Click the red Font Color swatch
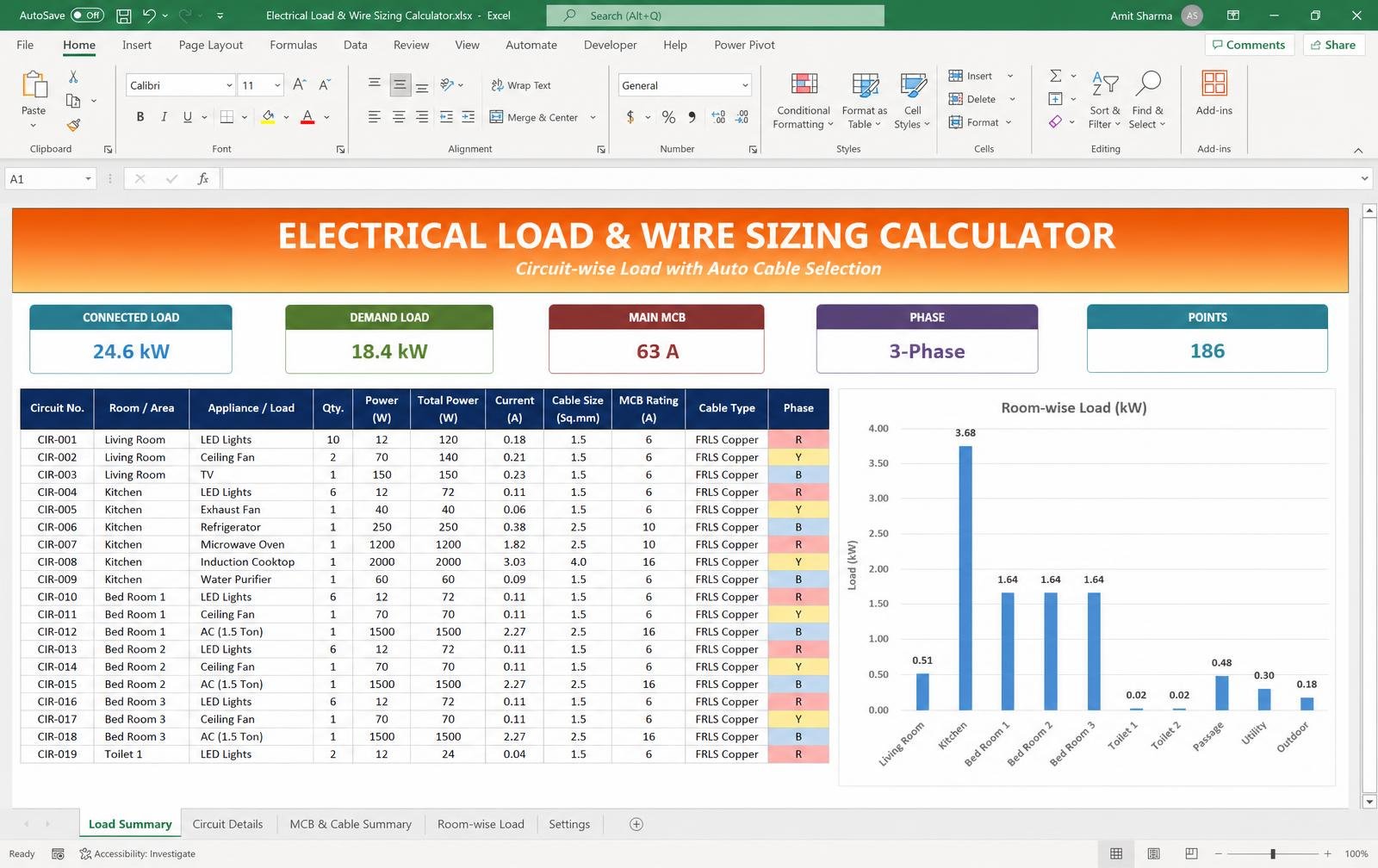 (307, 117)
